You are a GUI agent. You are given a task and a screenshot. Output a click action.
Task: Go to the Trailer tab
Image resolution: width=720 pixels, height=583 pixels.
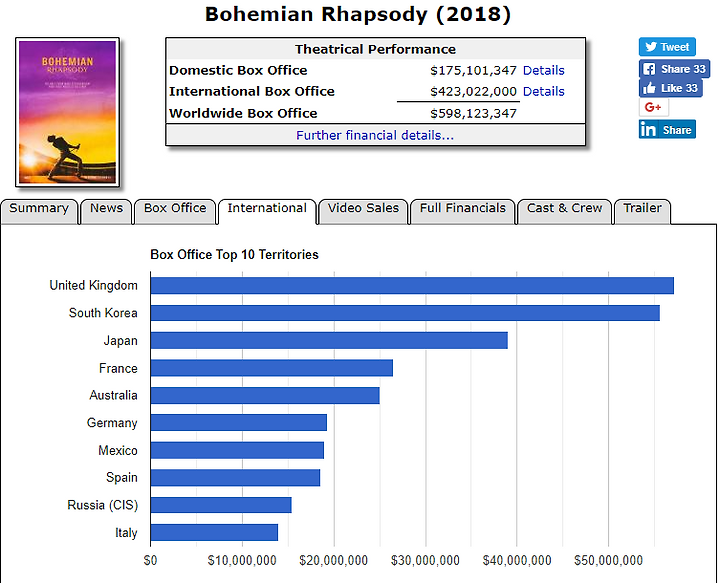tap(642, 209)
